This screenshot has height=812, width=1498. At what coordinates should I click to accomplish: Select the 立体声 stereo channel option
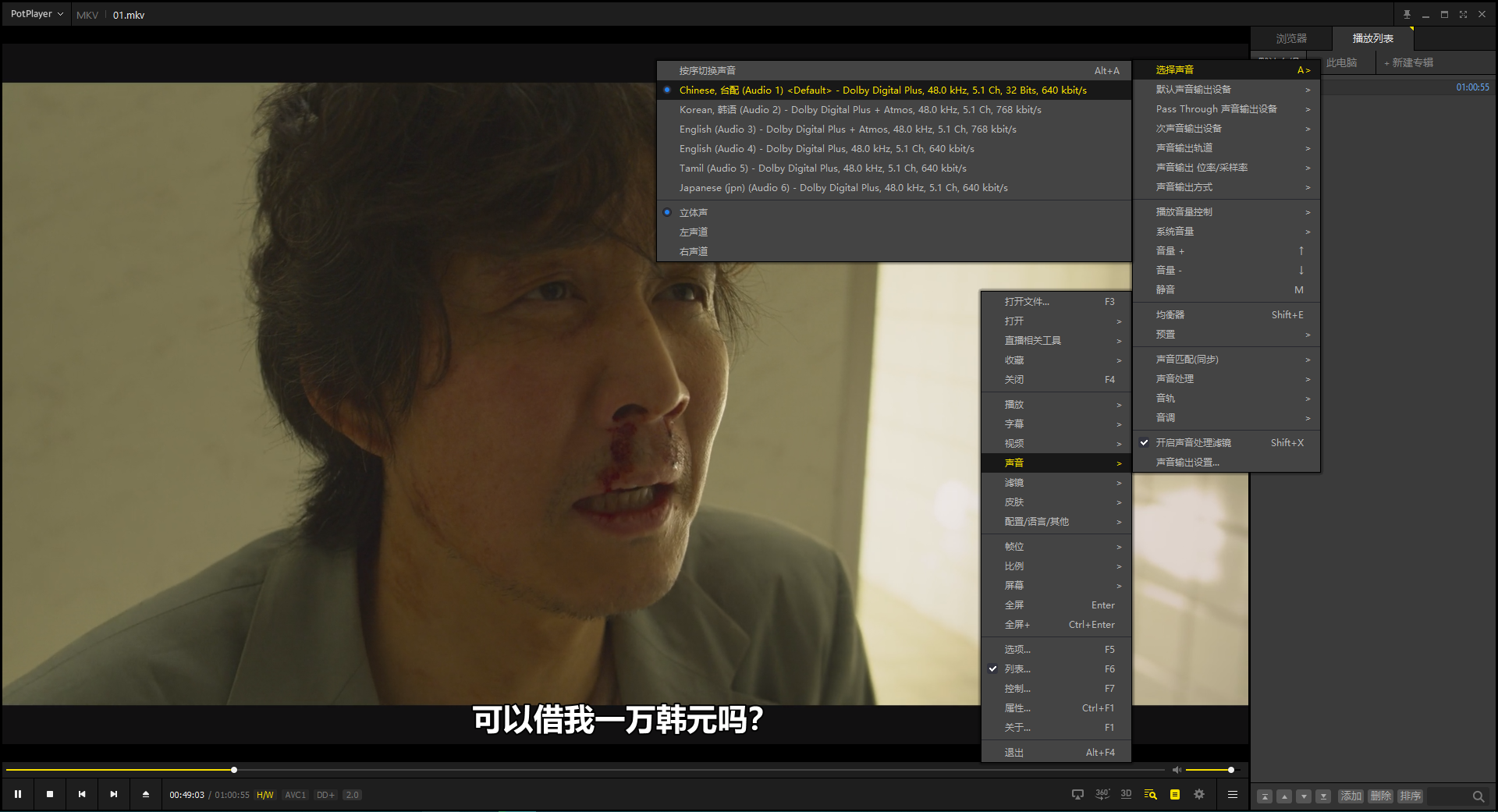(694, 212)
